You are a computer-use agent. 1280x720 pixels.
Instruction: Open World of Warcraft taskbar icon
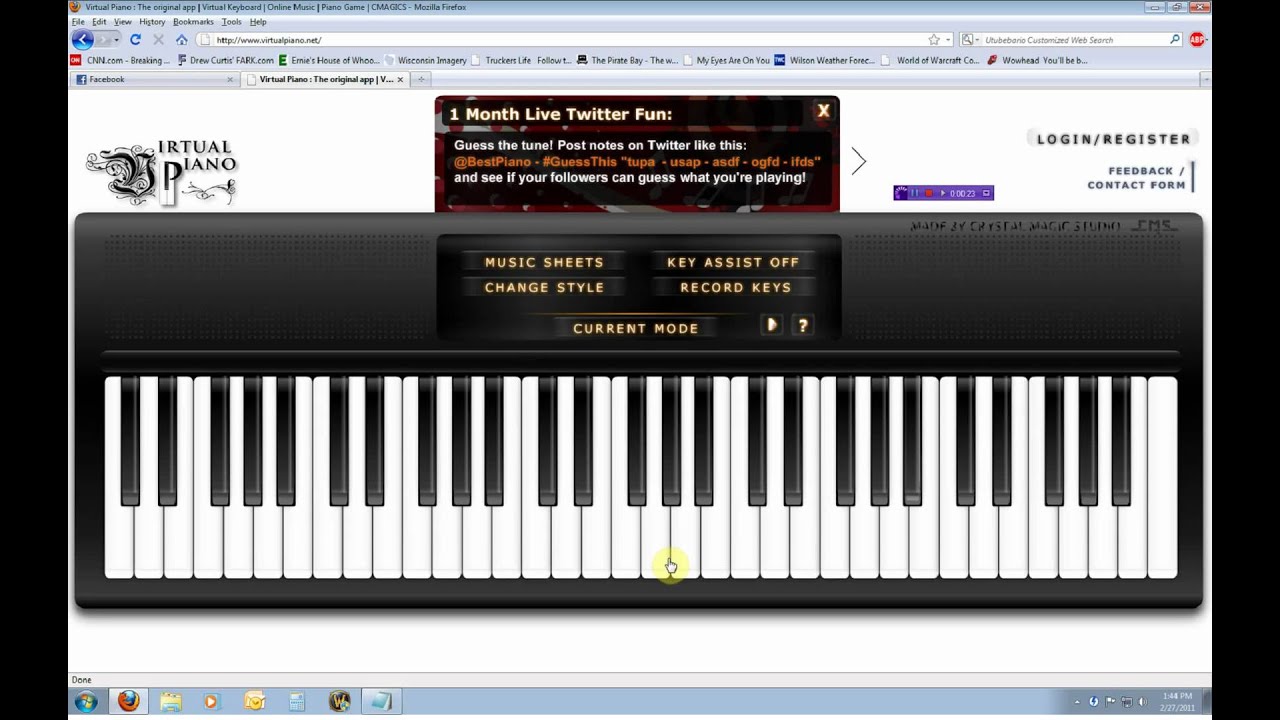point(339,702)
